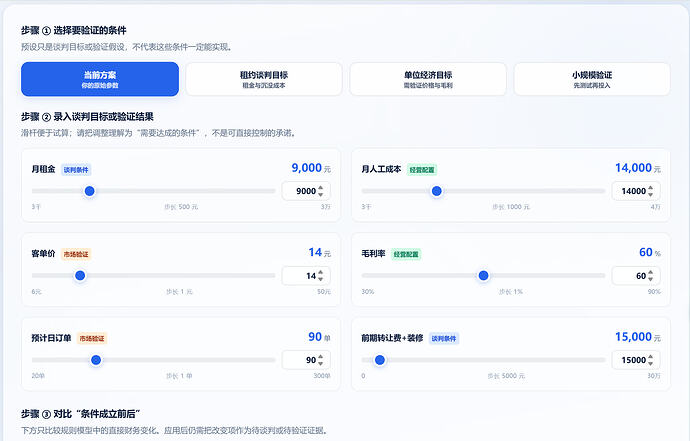Choose the 单位经济目标 preset

[428, 79]
